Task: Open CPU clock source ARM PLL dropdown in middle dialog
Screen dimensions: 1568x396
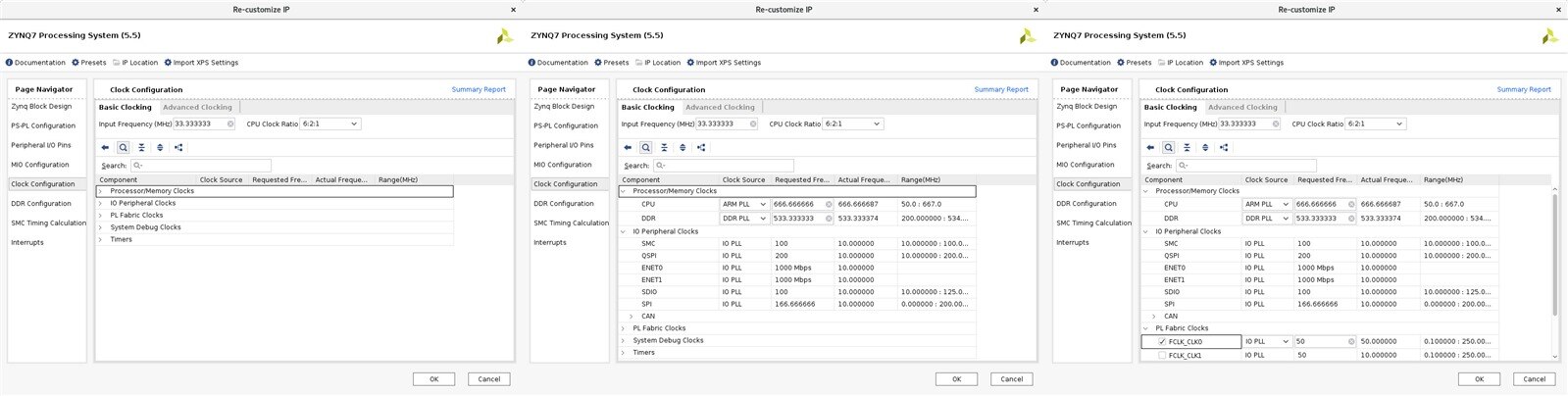Action: 744,205
